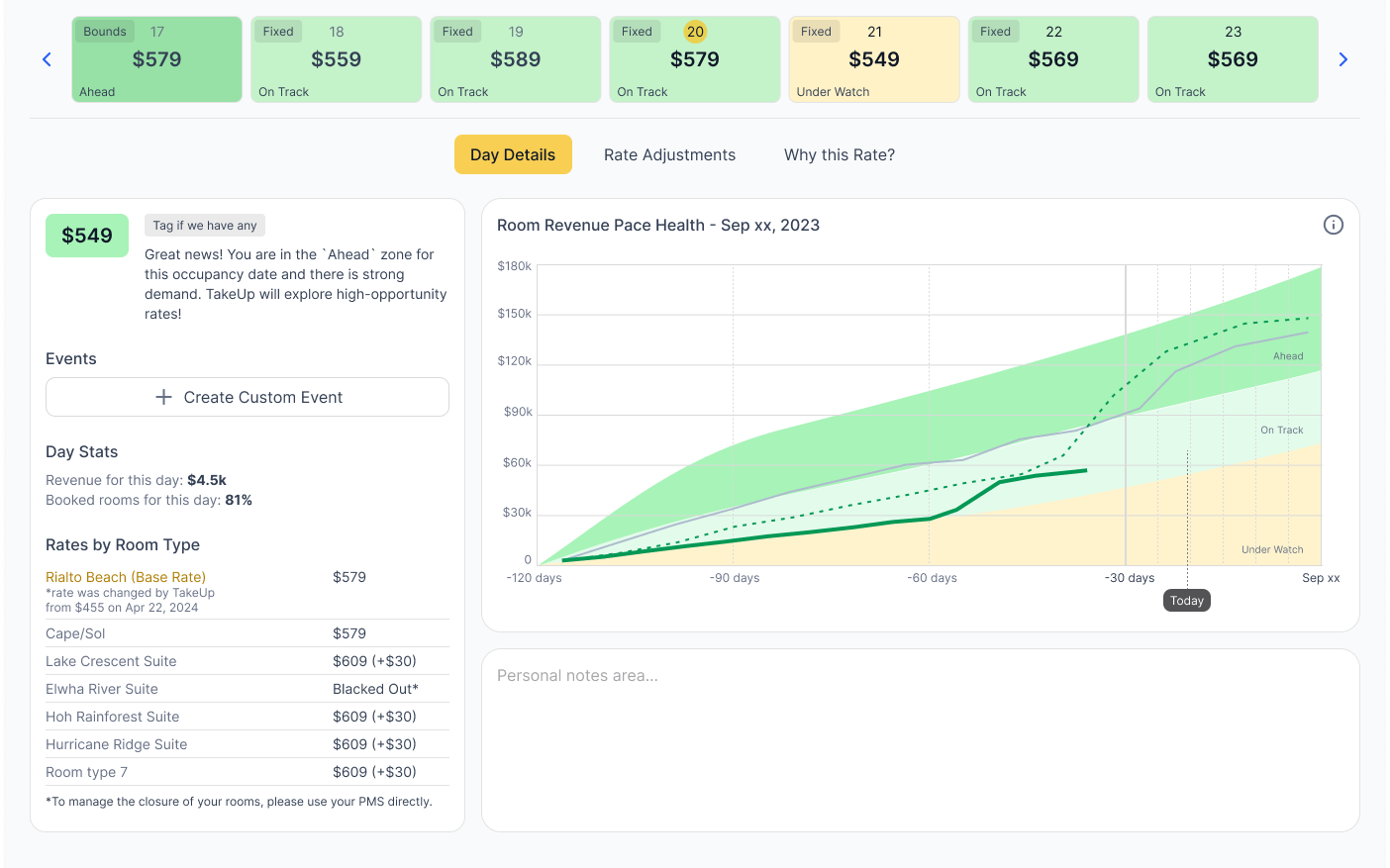Click the $549 rate badge
1390x868 pixels.
(87, 236)
